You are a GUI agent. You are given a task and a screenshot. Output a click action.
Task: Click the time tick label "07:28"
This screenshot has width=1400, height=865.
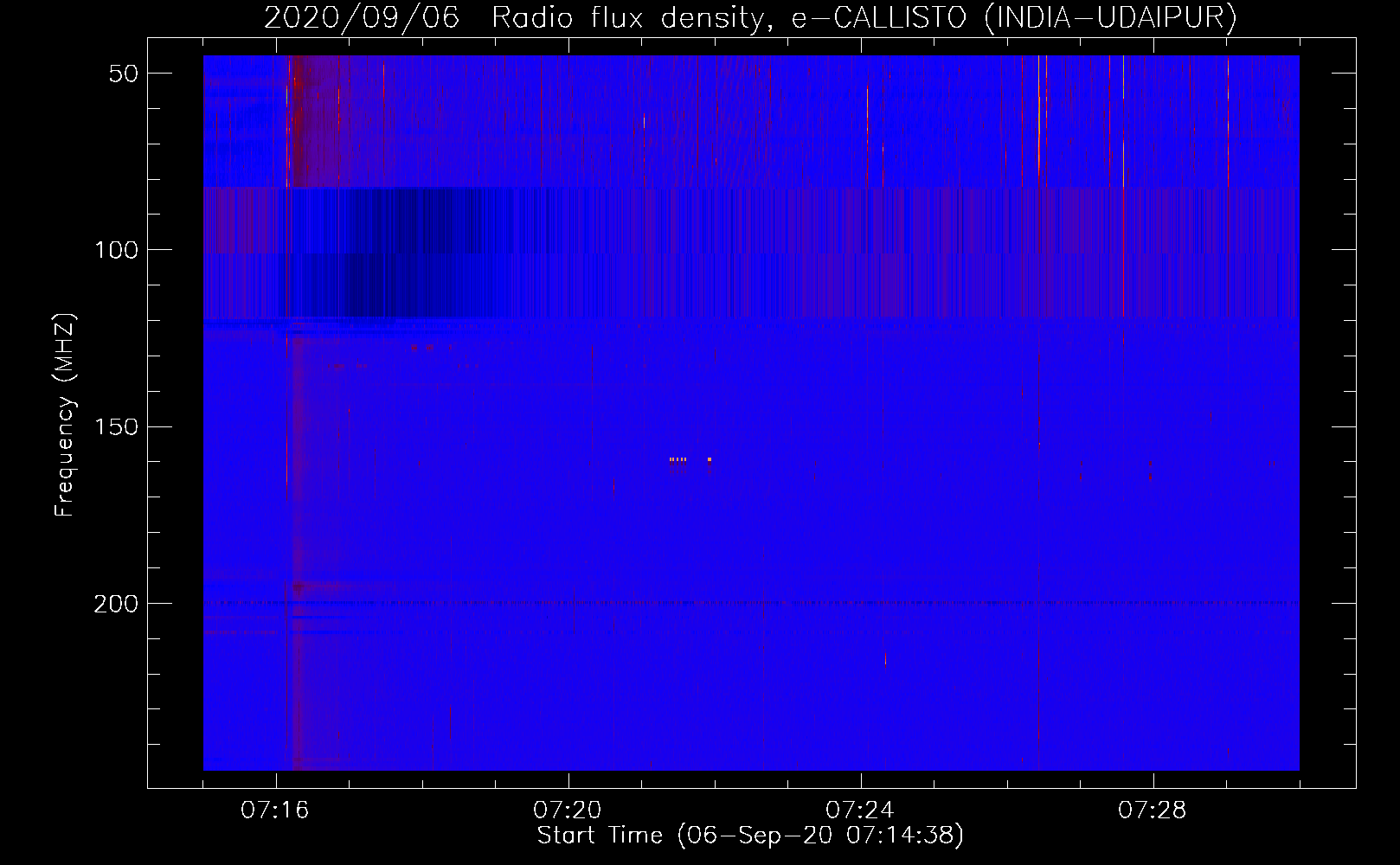1153,811
